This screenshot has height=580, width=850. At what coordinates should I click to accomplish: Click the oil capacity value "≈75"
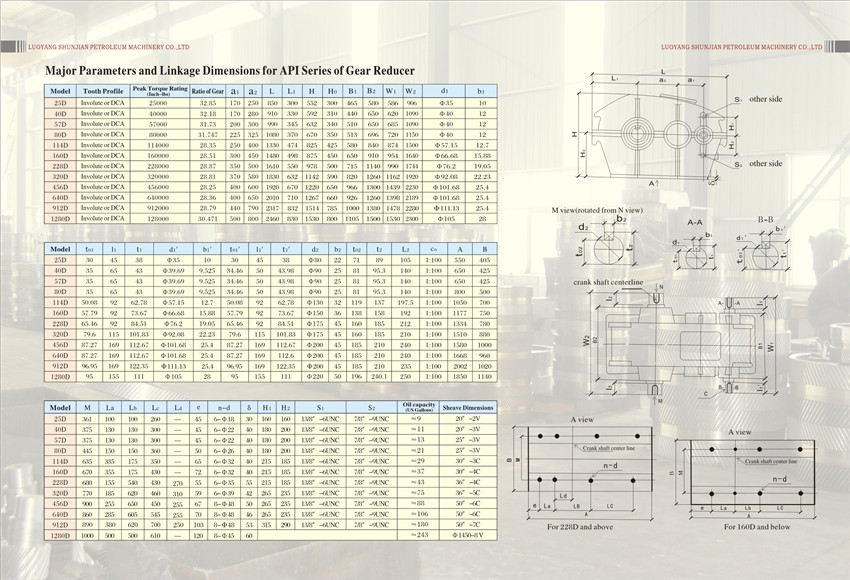[x=418, y=493]
